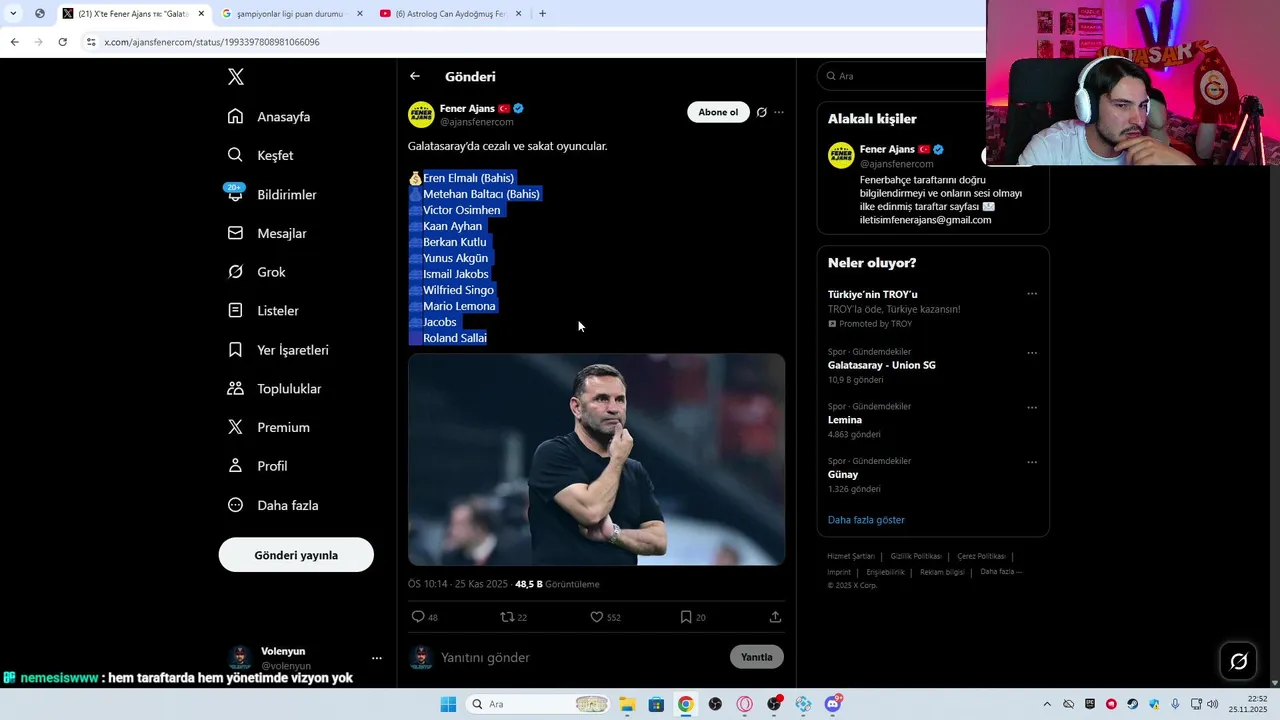Open the X logo home icon
Screen dimensions: 1280x720
point(236,77)
